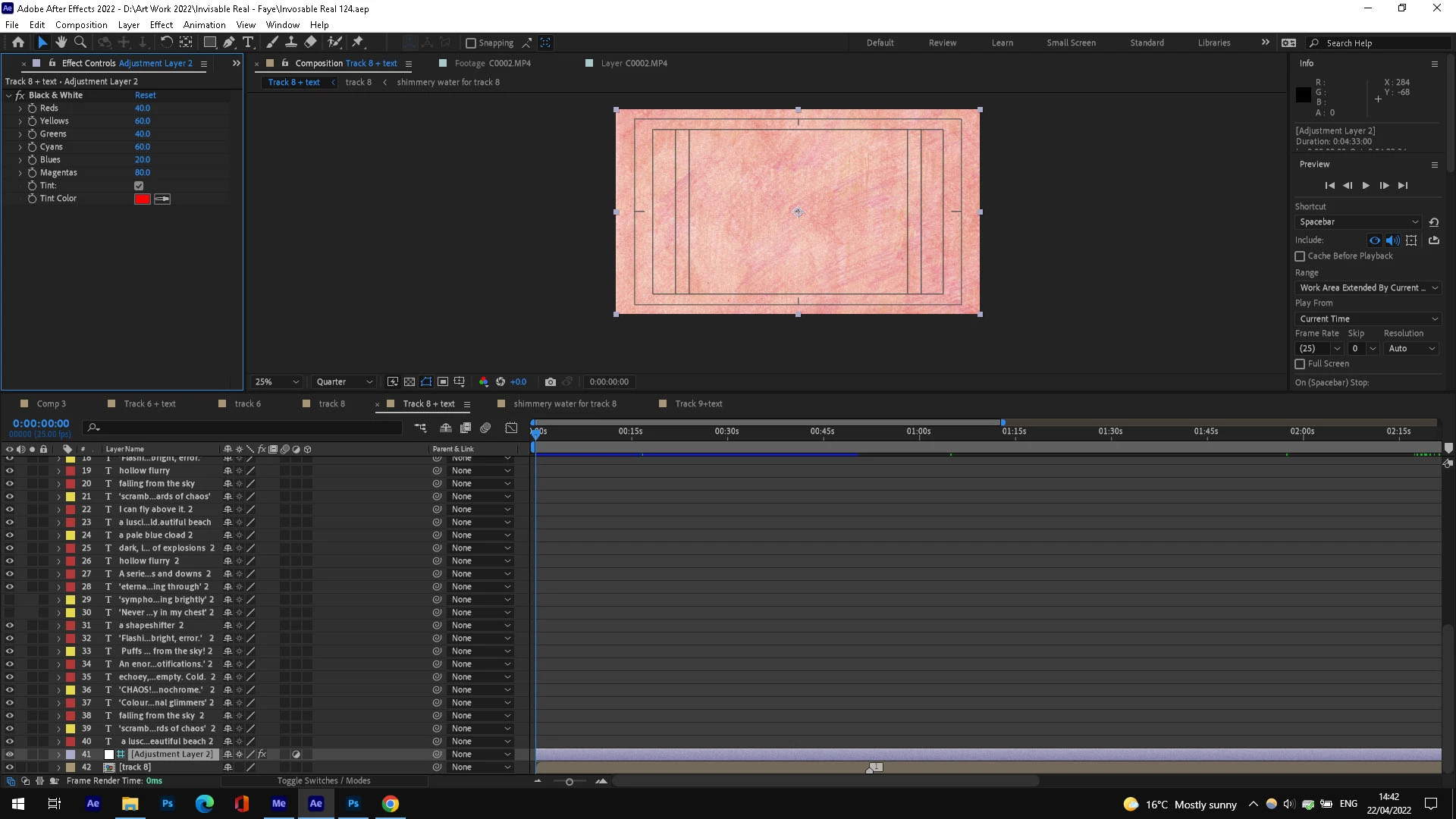1456x819 pixels.
Task: Click the Take Snapshot camera icon
Action: click(551, 382)
